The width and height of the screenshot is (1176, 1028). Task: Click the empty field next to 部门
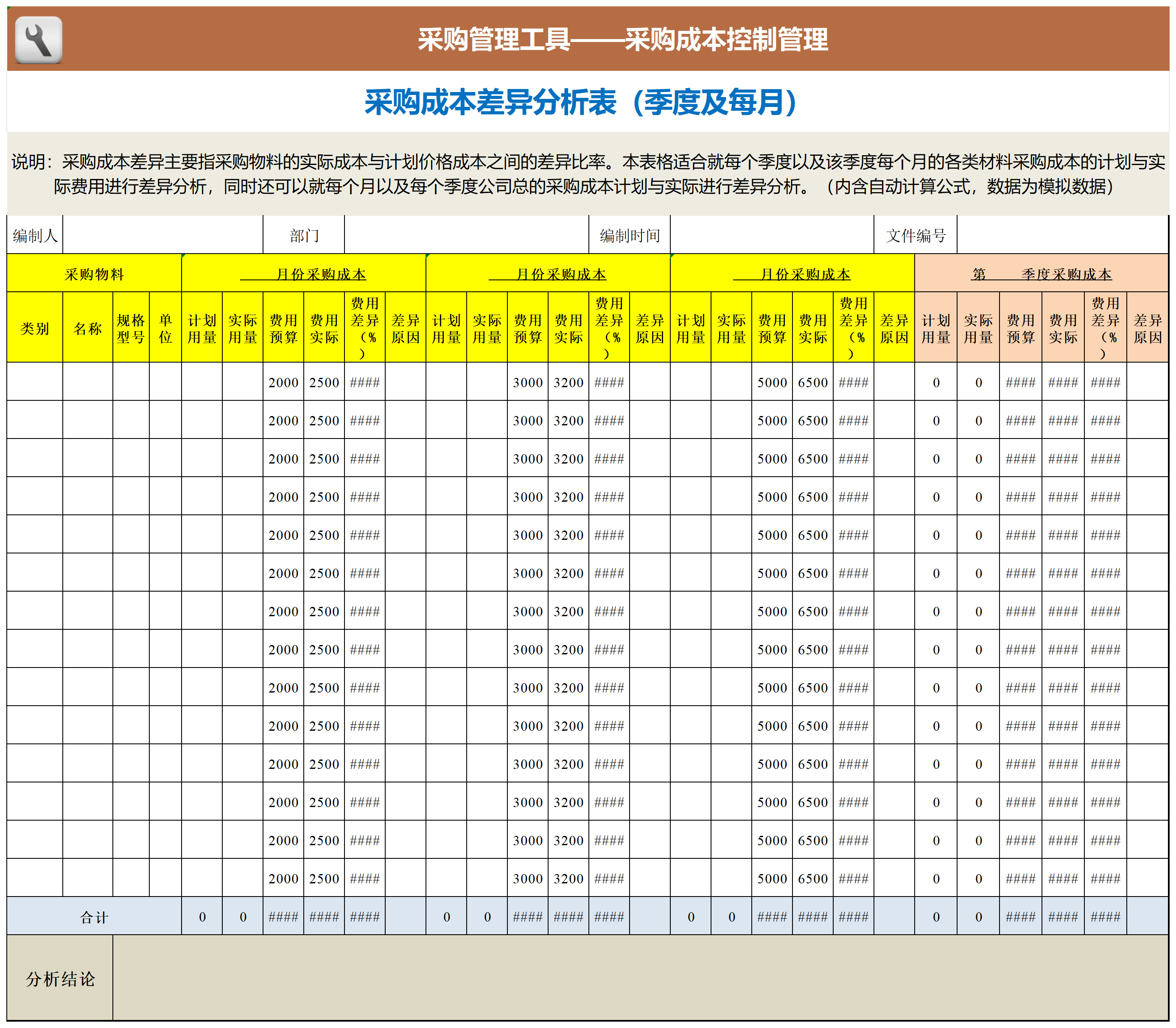click(466, 235)
